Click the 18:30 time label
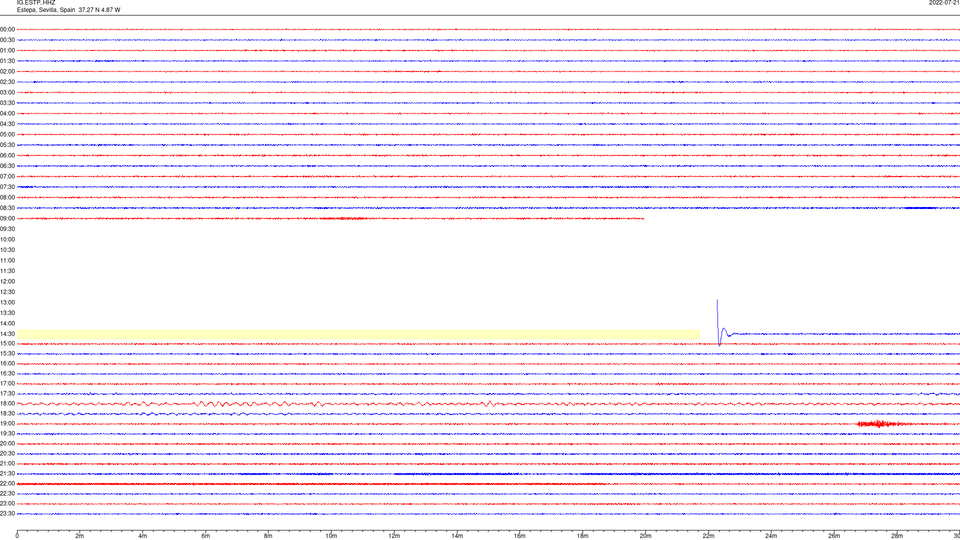Image resolution: width=960 pixels, height=540 pixels. click(x=7, y=413)
